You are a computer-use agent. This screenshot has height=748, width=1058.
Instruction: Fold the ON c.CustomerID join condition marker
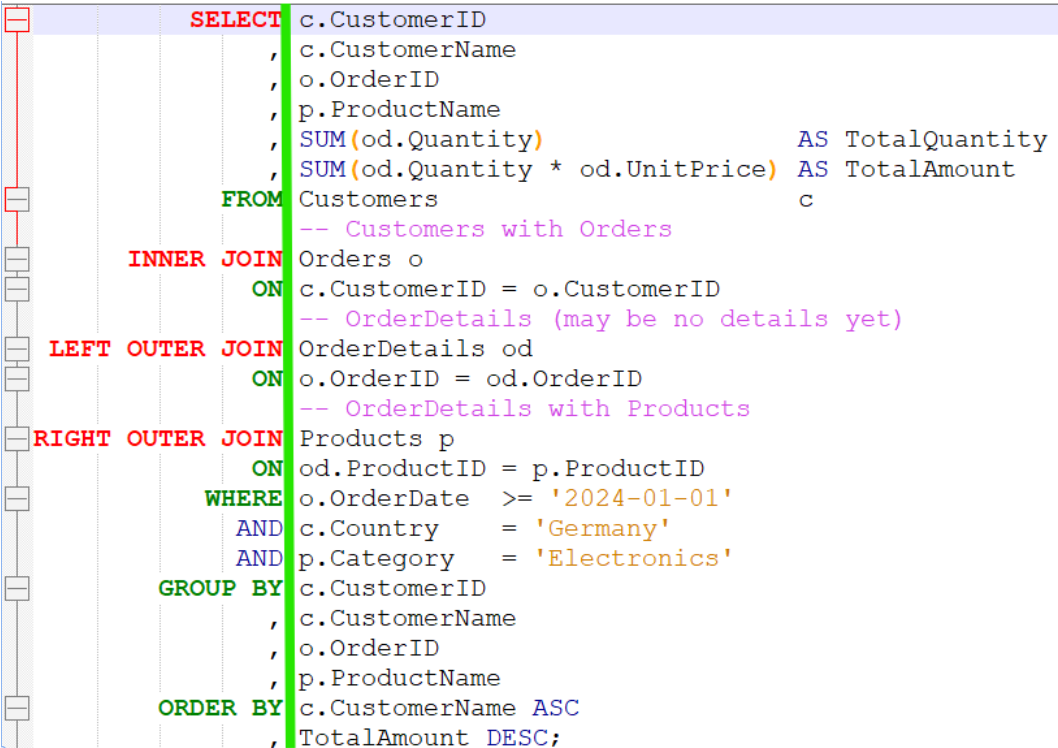point(17,289)
